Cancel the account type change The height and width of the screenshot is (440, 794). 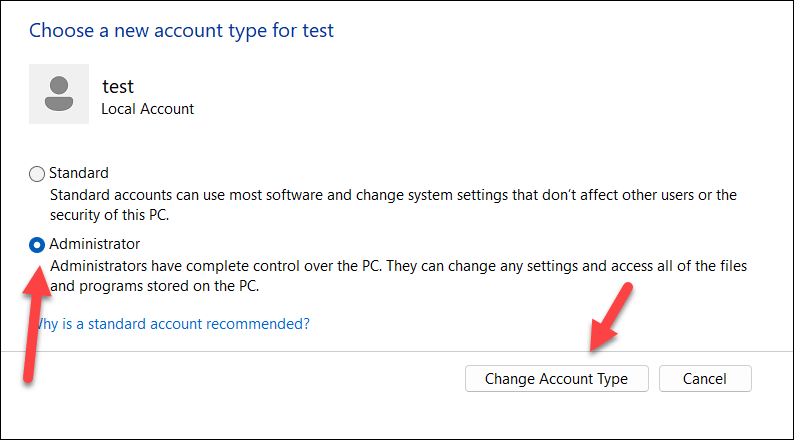click(x=704, y=379)
